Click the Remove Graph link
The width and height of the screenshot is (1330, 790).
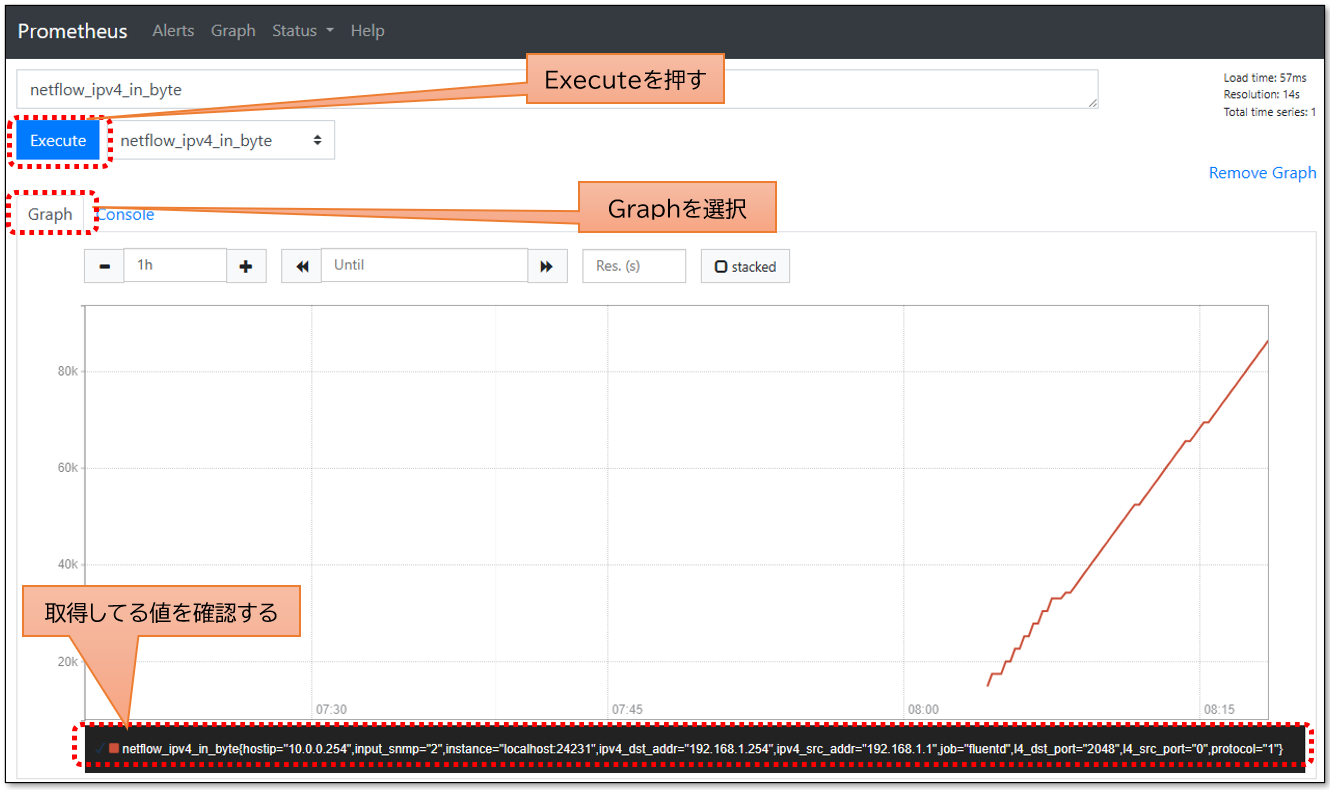click(x=1262, y=172)
